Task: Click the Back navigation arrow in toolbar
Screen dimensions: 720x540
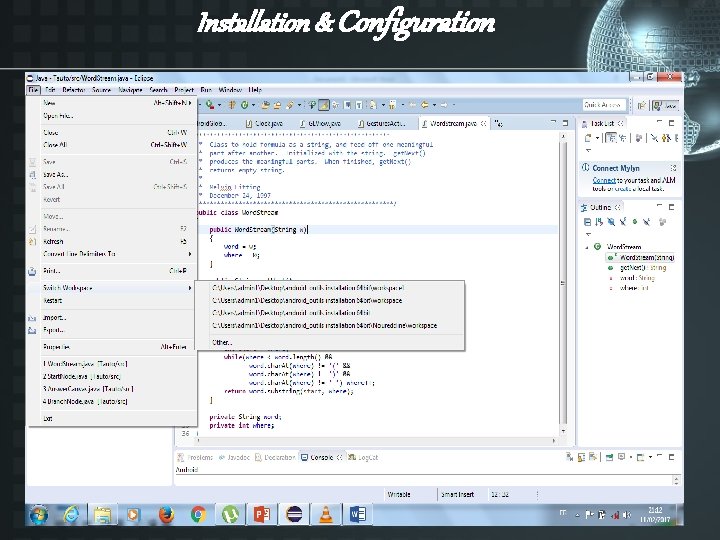Action: pos(425,105)
